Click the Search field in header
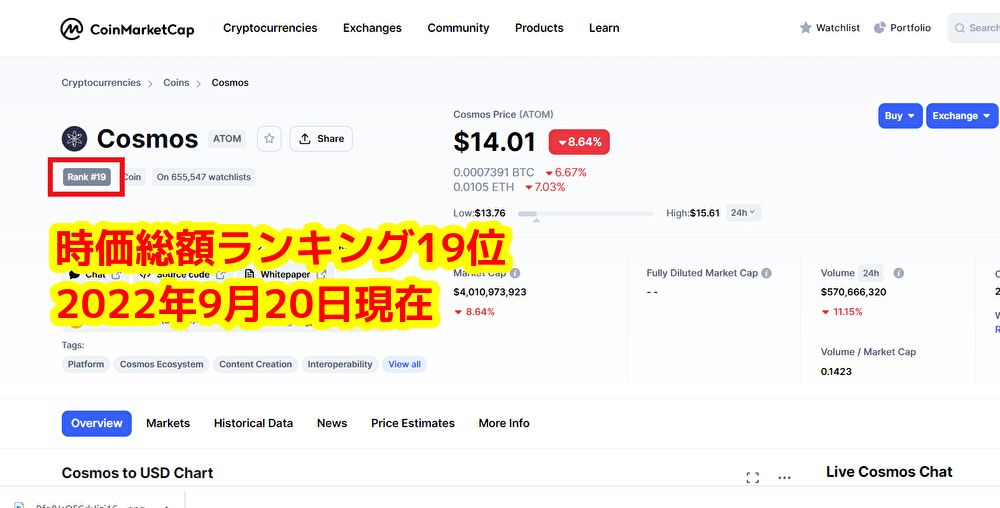The width and height of the screenshot is (1000, 508). coord(975,28)
